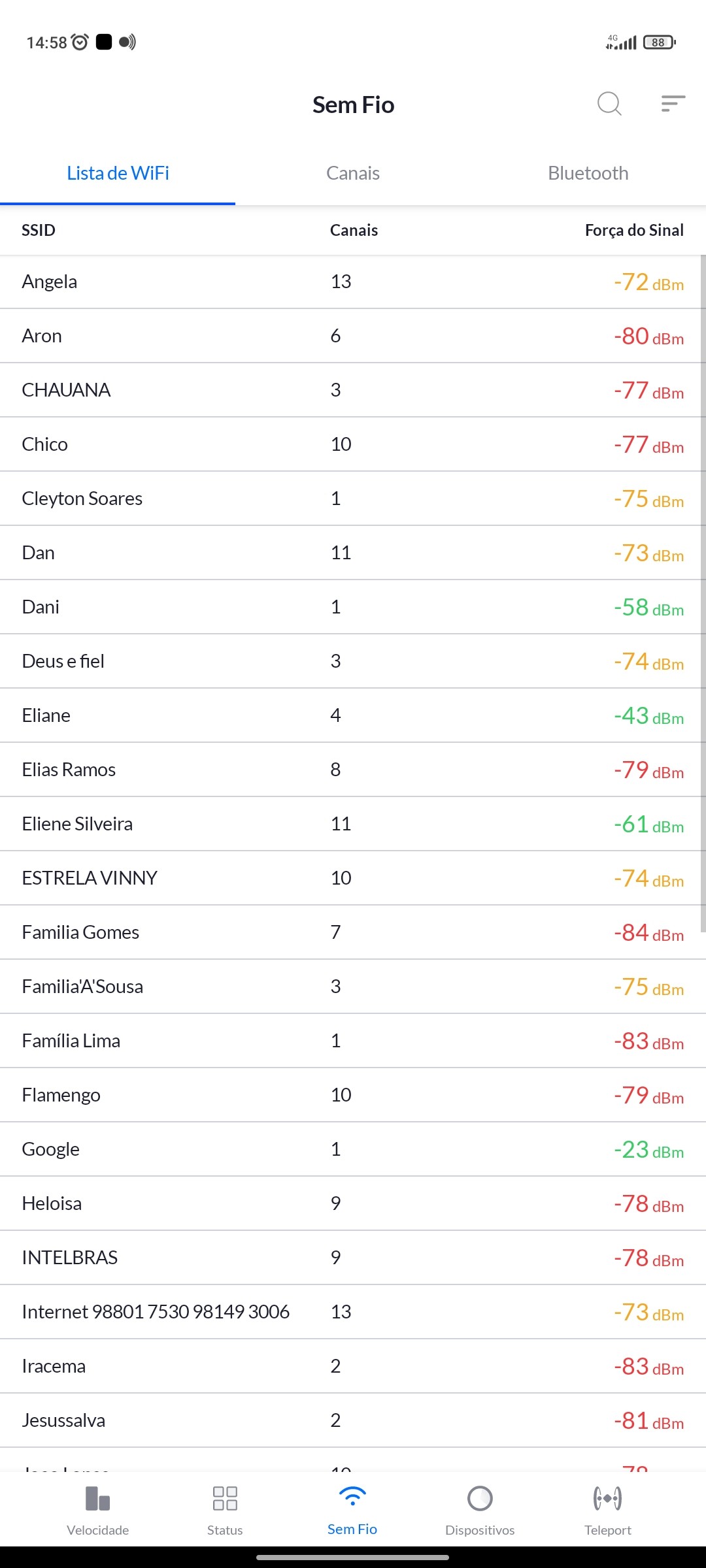Sort by the Canais column header

[x=354, y=230]
